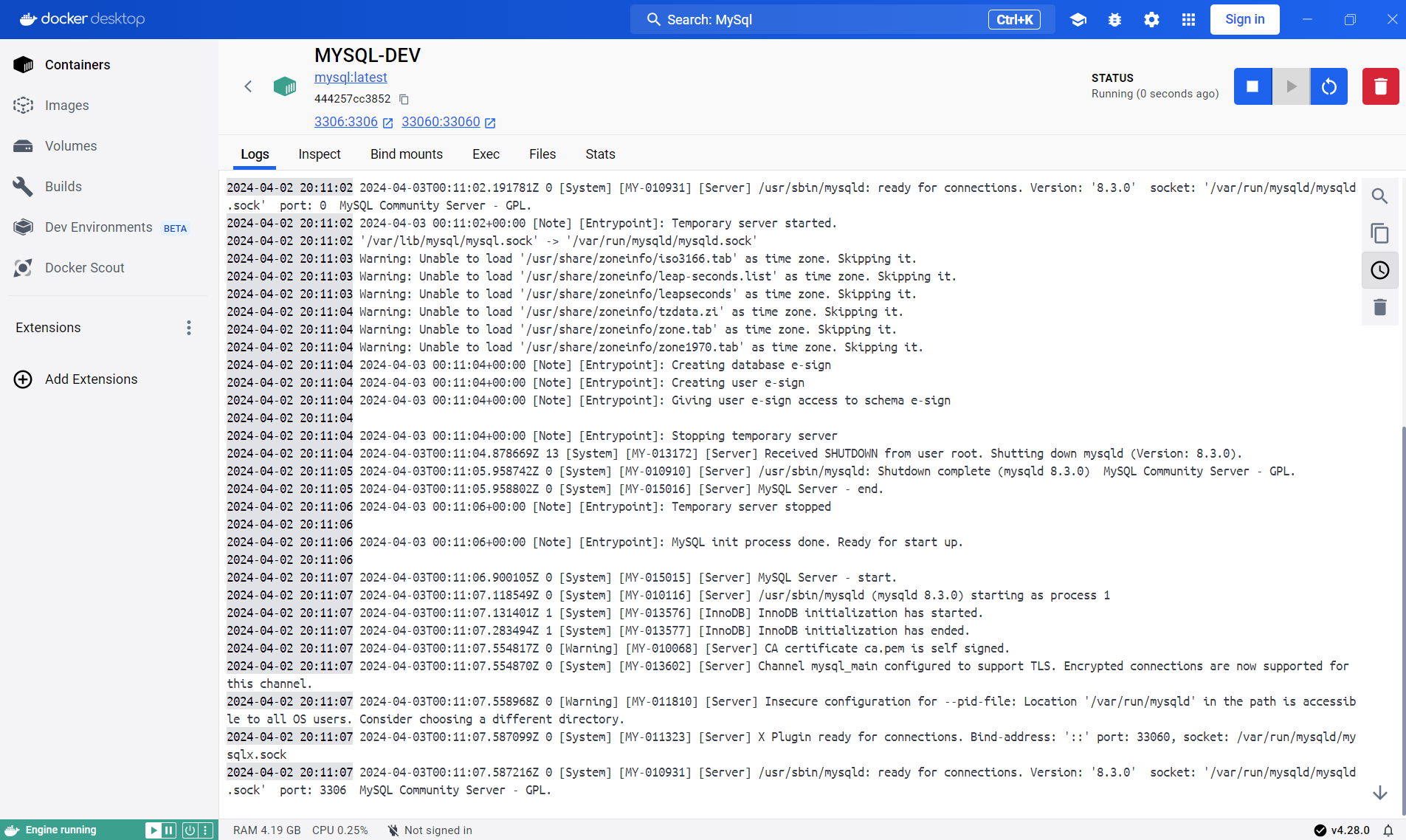Copy logs to clipboard
The width and height of the screenshot is (1406, 840).
tap(1379, 233)
